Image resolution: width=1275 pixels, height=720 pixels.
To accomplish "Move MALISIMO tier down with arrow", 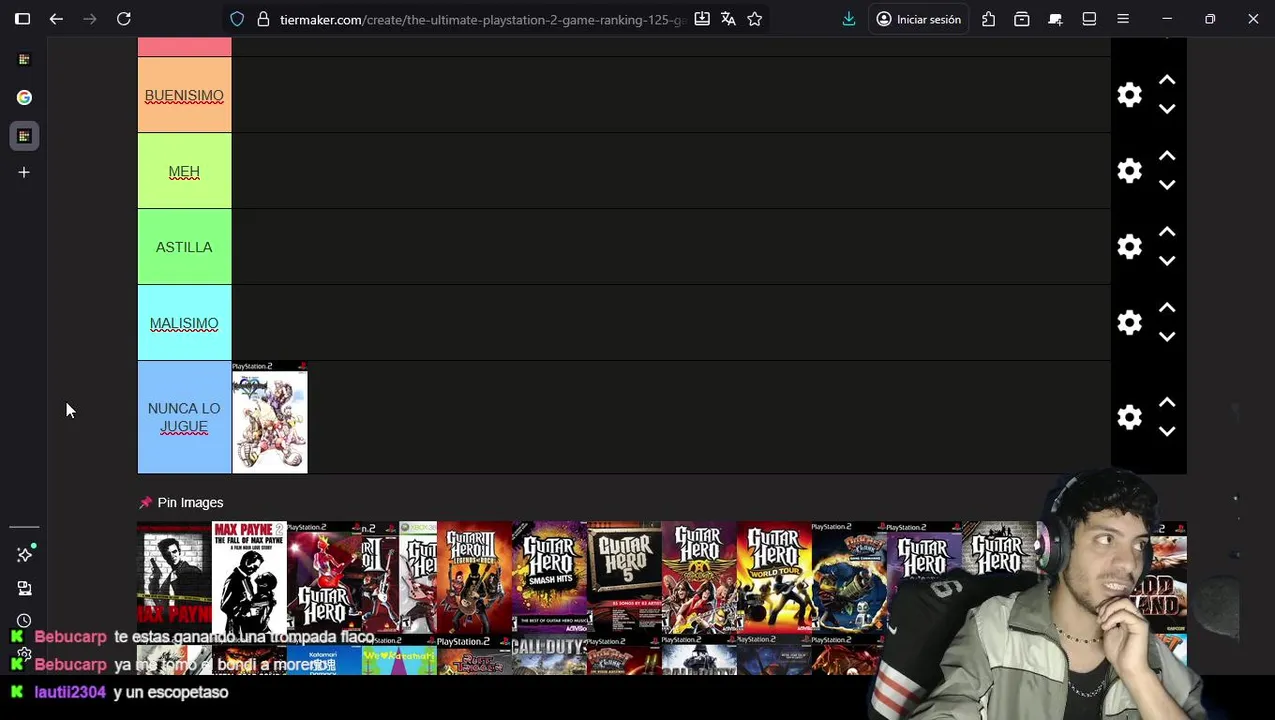I will coord(1167,337).
